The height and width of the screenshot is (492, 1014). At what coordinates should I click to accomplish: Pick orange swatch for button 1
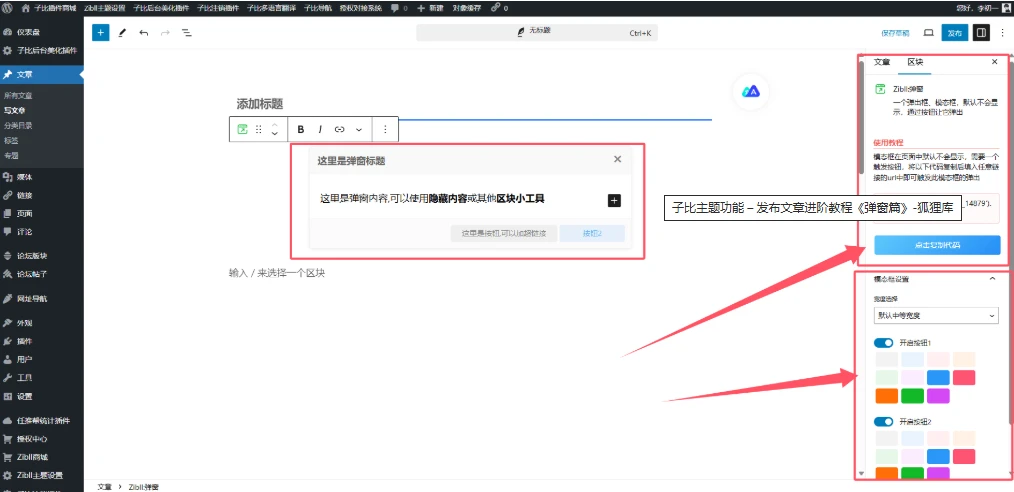887,396
